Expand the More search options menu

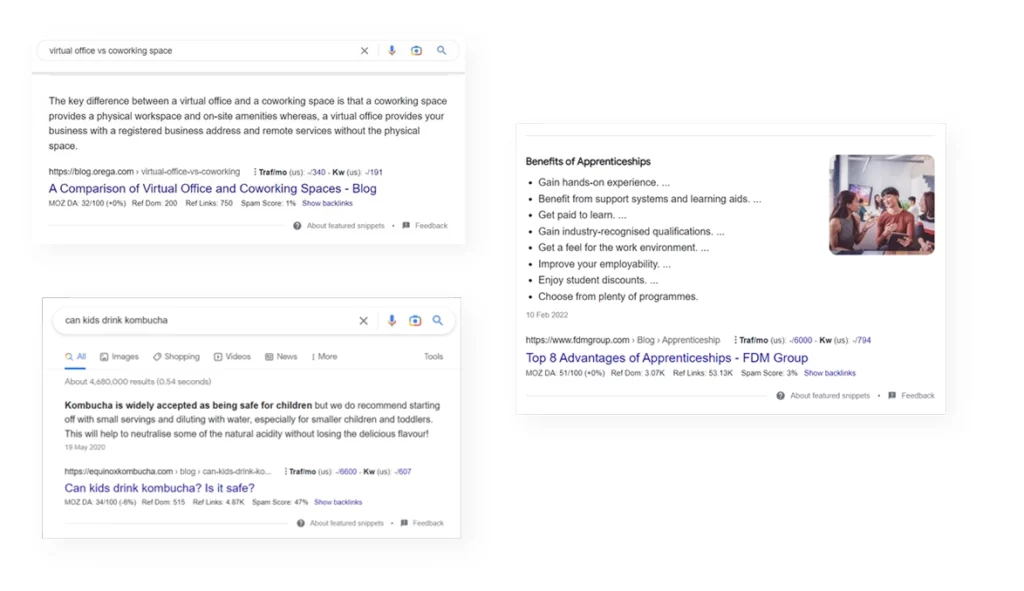(x=324, y=357)
